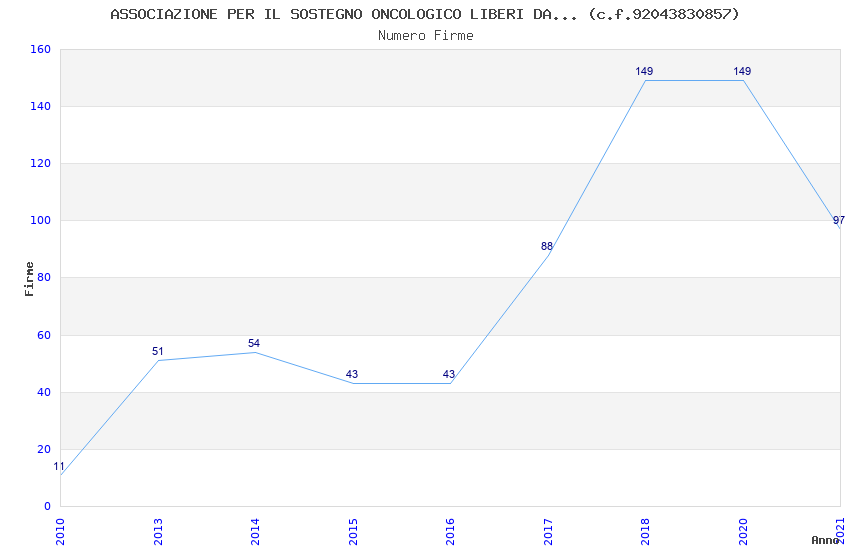Viewport: 850px width, 550px height.
Task: Click the x-axis year 2015
Action: 353,532
